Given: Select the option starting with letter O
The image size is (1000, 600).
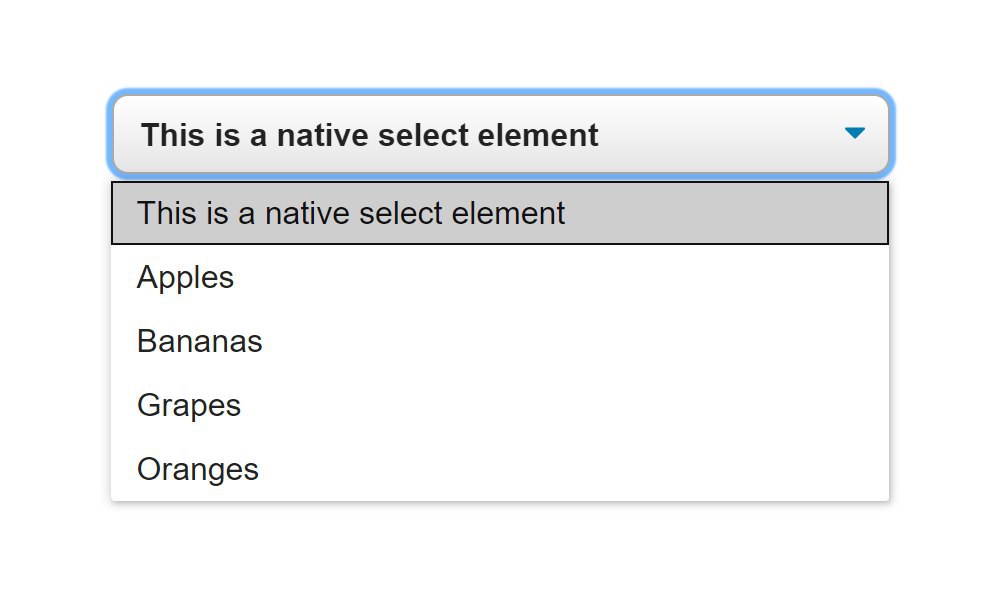Looking at the screenshot, I should 500,469.
